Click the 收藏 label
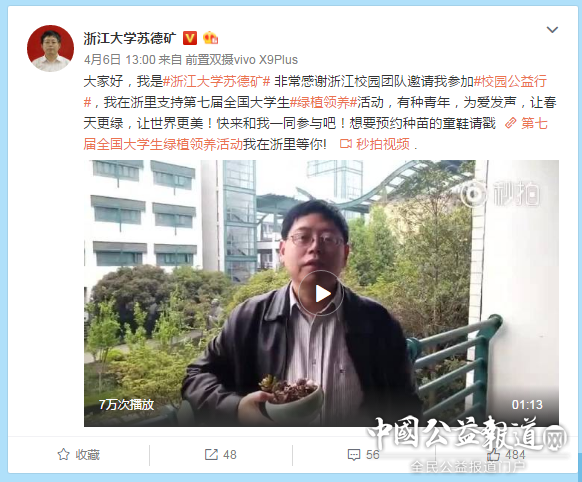The image size is (582, 482). 88,455
